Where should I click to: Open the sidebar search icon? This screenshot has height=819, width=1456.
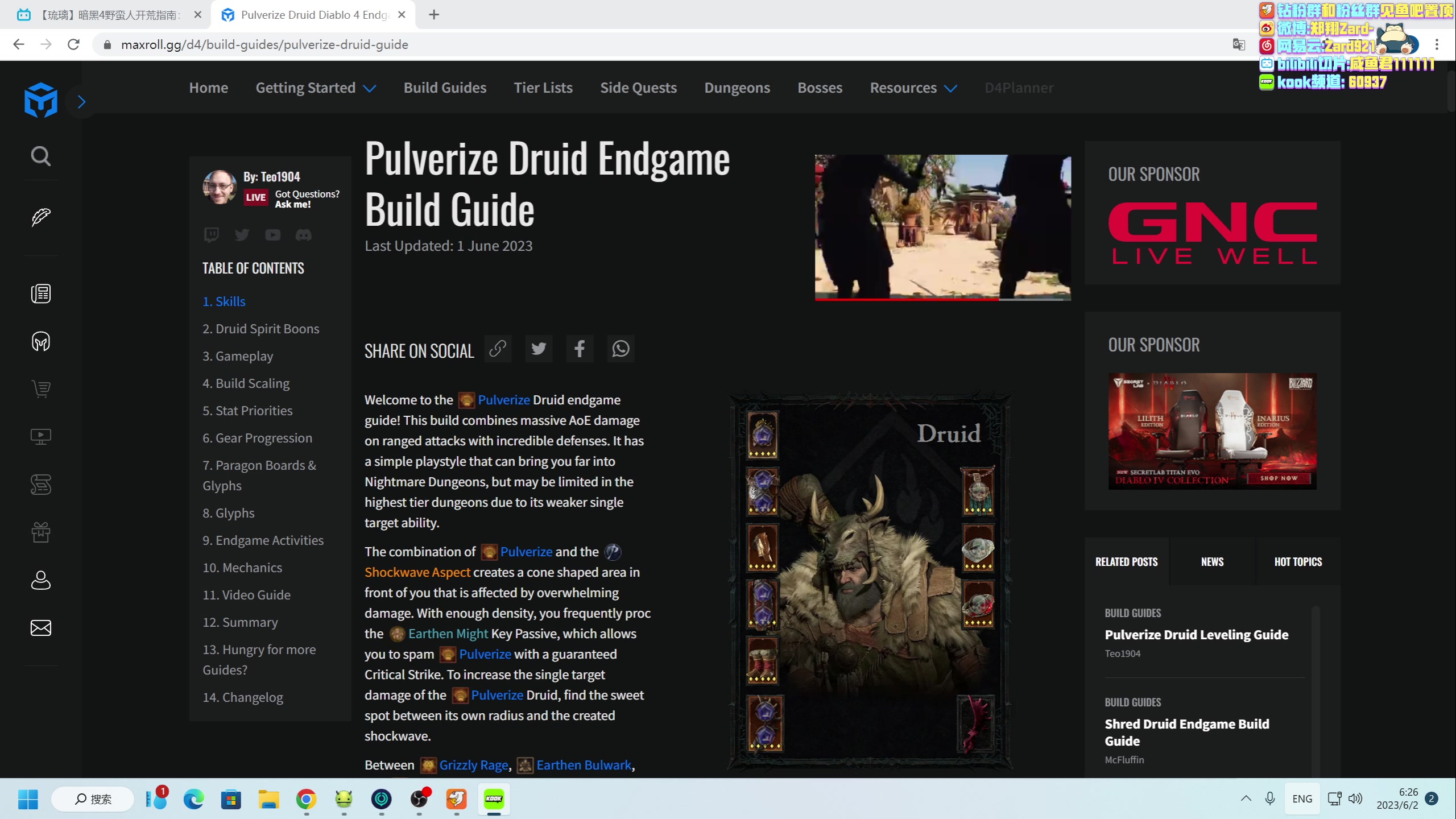click(x=41, y=155)
